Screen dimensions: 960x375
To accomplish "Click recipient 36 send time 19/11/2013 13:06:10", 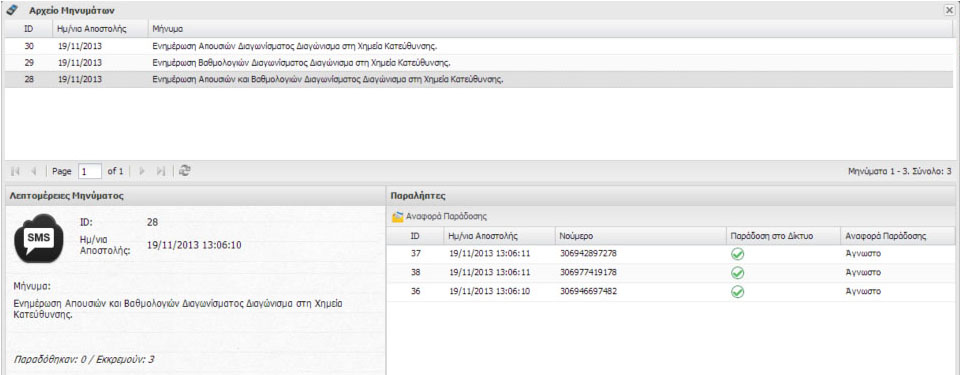I will click(x=489, y=291).
